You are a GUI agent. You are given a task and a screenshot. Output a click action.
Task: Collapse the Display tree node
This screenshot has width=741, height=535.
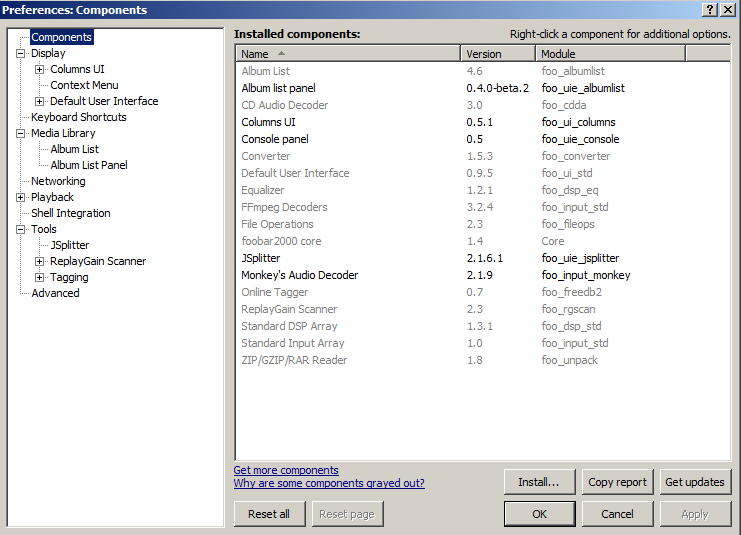pyautogui.click(x=20, y=53)
